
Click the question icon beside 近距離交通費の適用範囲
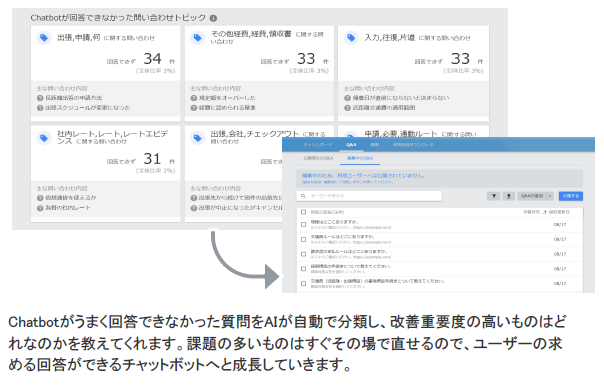(x=347, y=108)
